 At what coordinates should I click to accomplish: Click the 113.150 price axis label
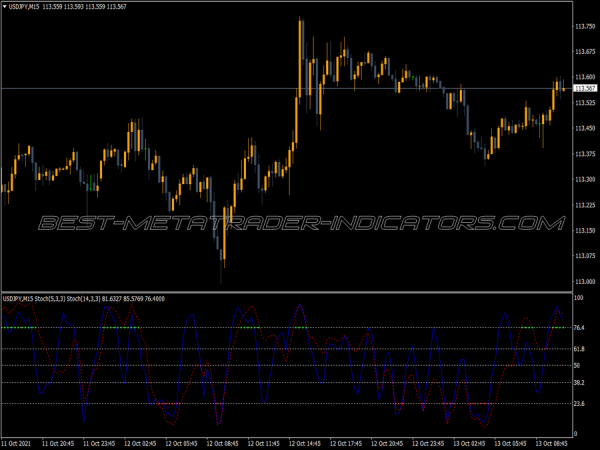(x=585, y=230)
